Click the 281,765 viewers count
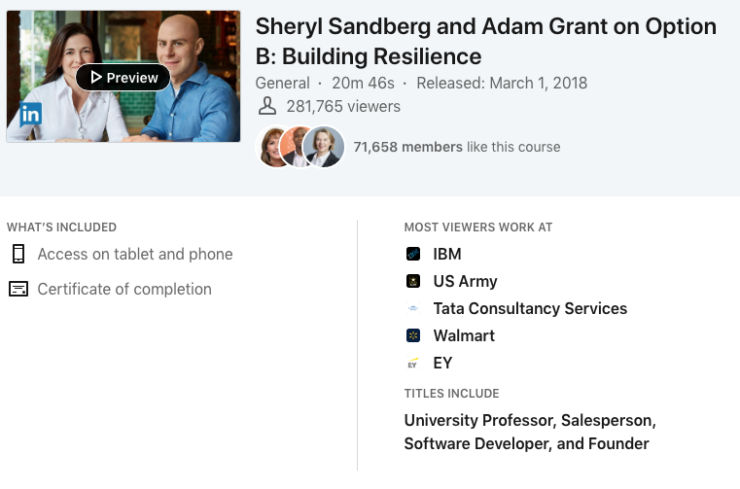The image size is (740, 489). [x=343, y=106]
